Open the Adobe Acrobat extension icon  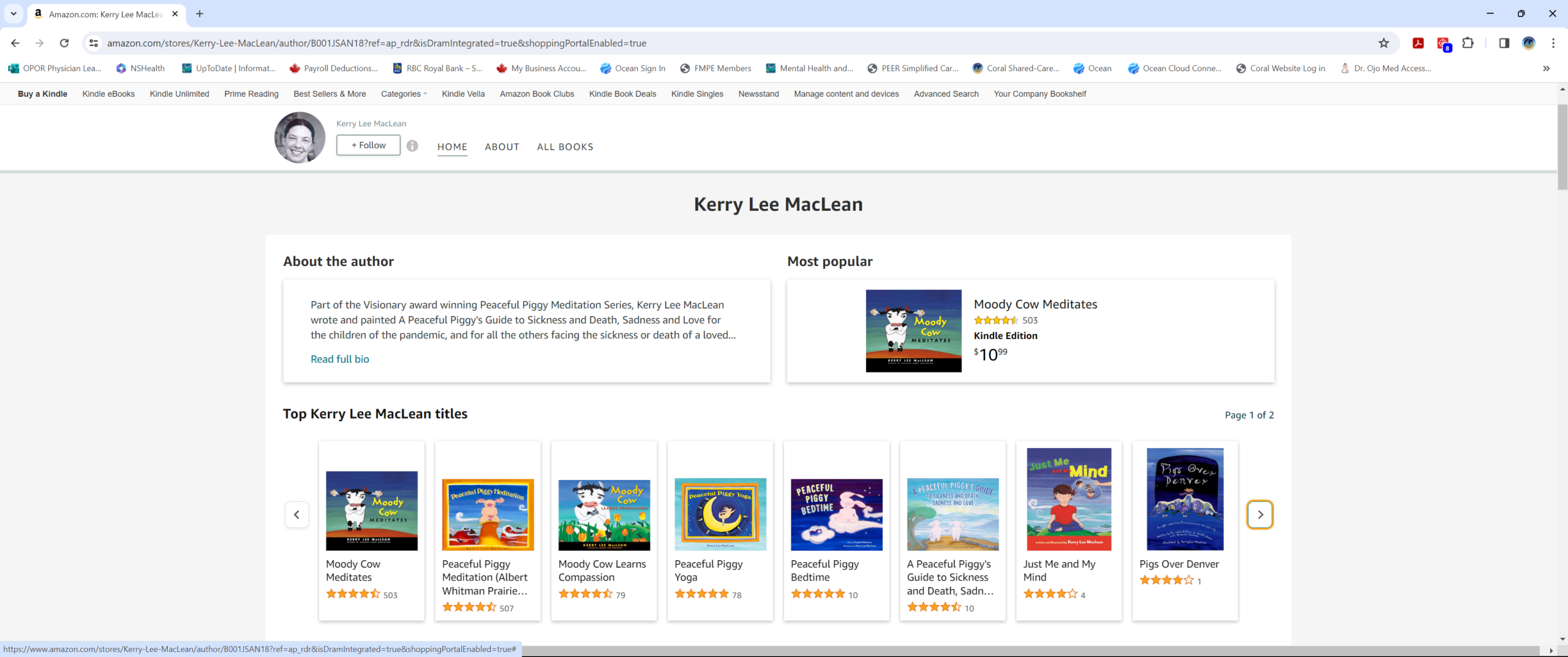point(1418,43)
